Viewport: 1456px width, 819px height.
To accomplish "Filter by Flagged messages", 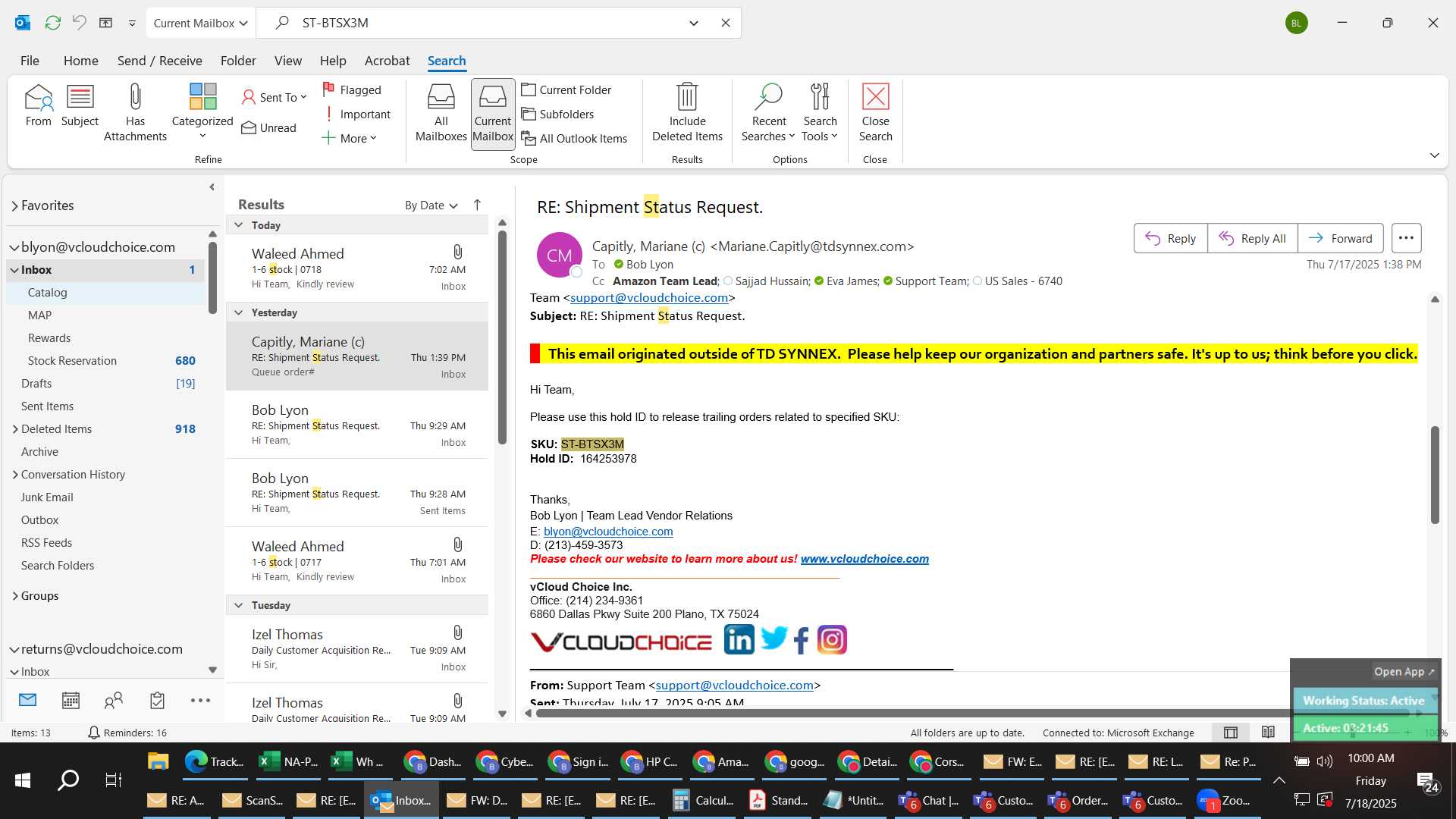I will (352, 89).
